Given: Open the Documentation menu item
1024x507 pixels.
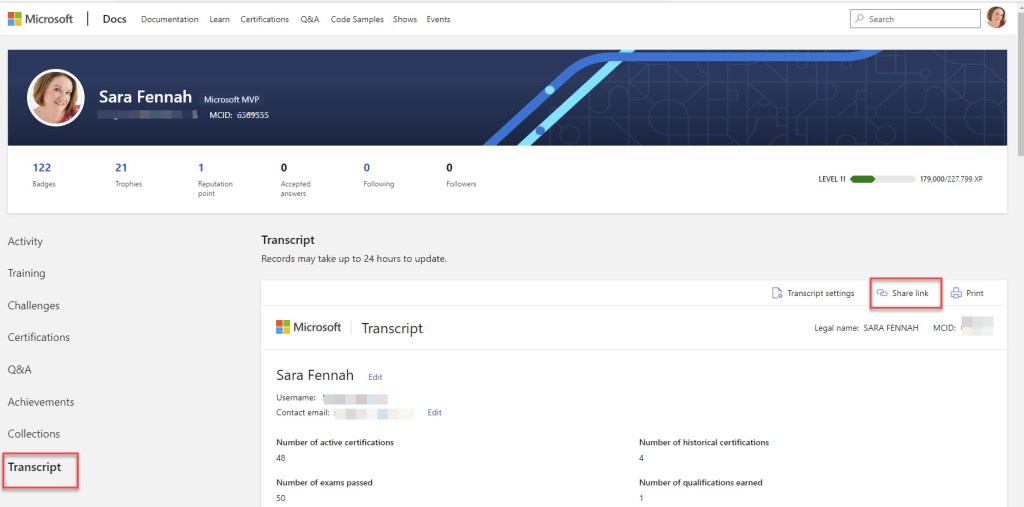Looking at the screenshot, I should (169, 19).
